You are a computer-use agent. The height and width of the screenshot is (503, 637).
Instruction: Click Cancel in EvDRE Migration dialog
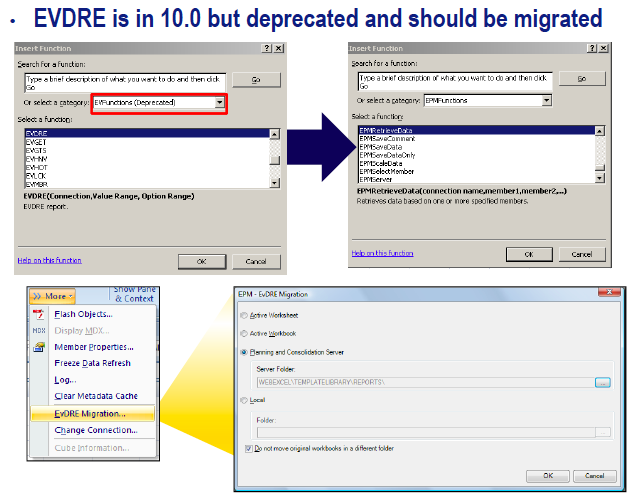coord(595,476)
